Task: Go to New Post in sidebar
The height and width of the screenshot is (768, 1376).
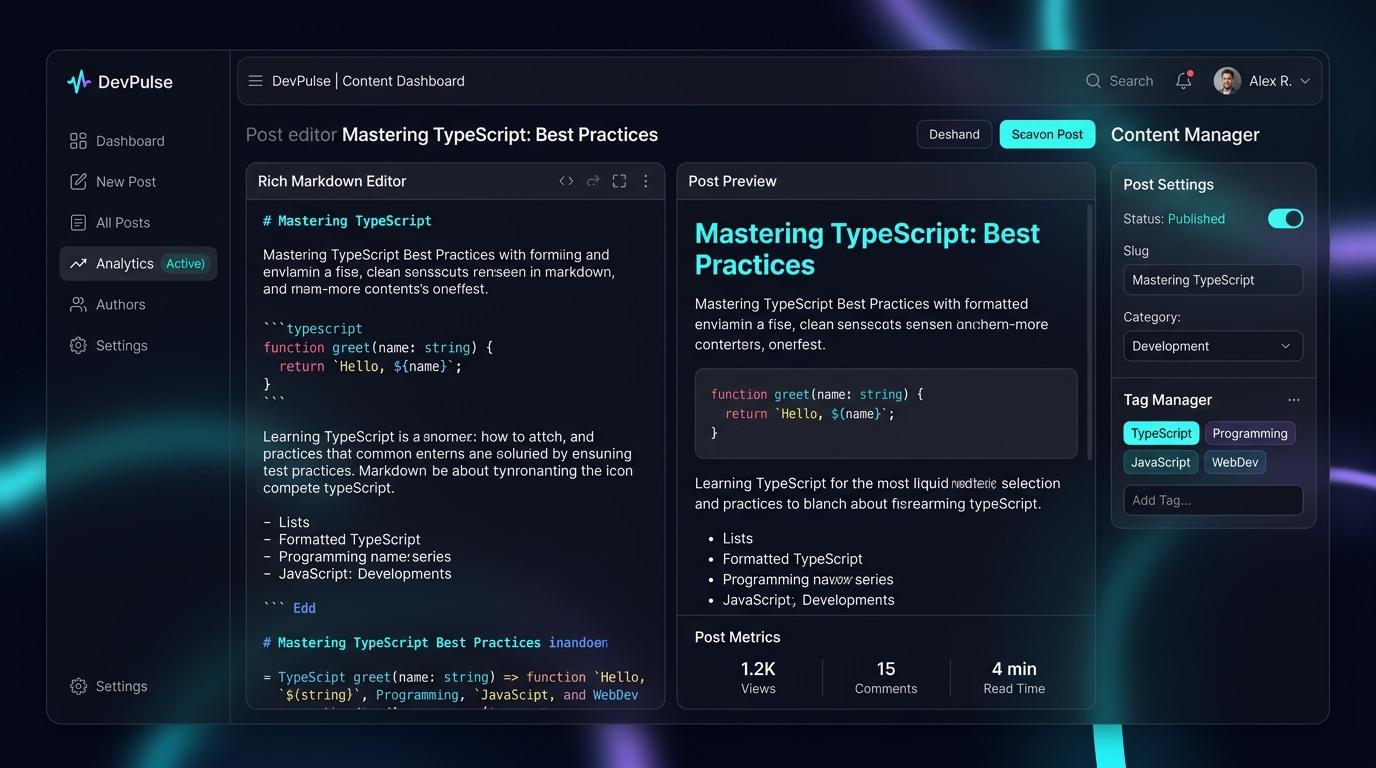Action: (138, 182)
